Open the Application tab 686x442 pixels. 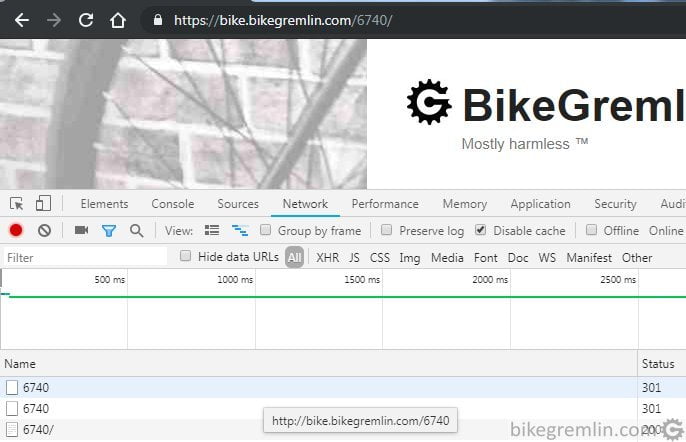click(x=540, y=204)
